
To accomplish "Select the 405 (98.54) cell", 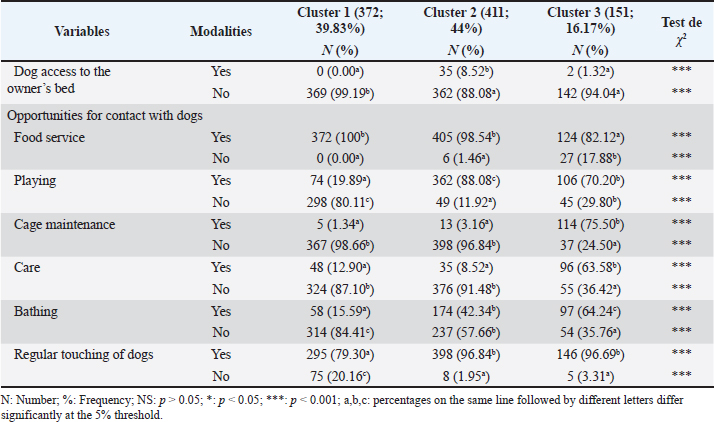I will point(460,137).
